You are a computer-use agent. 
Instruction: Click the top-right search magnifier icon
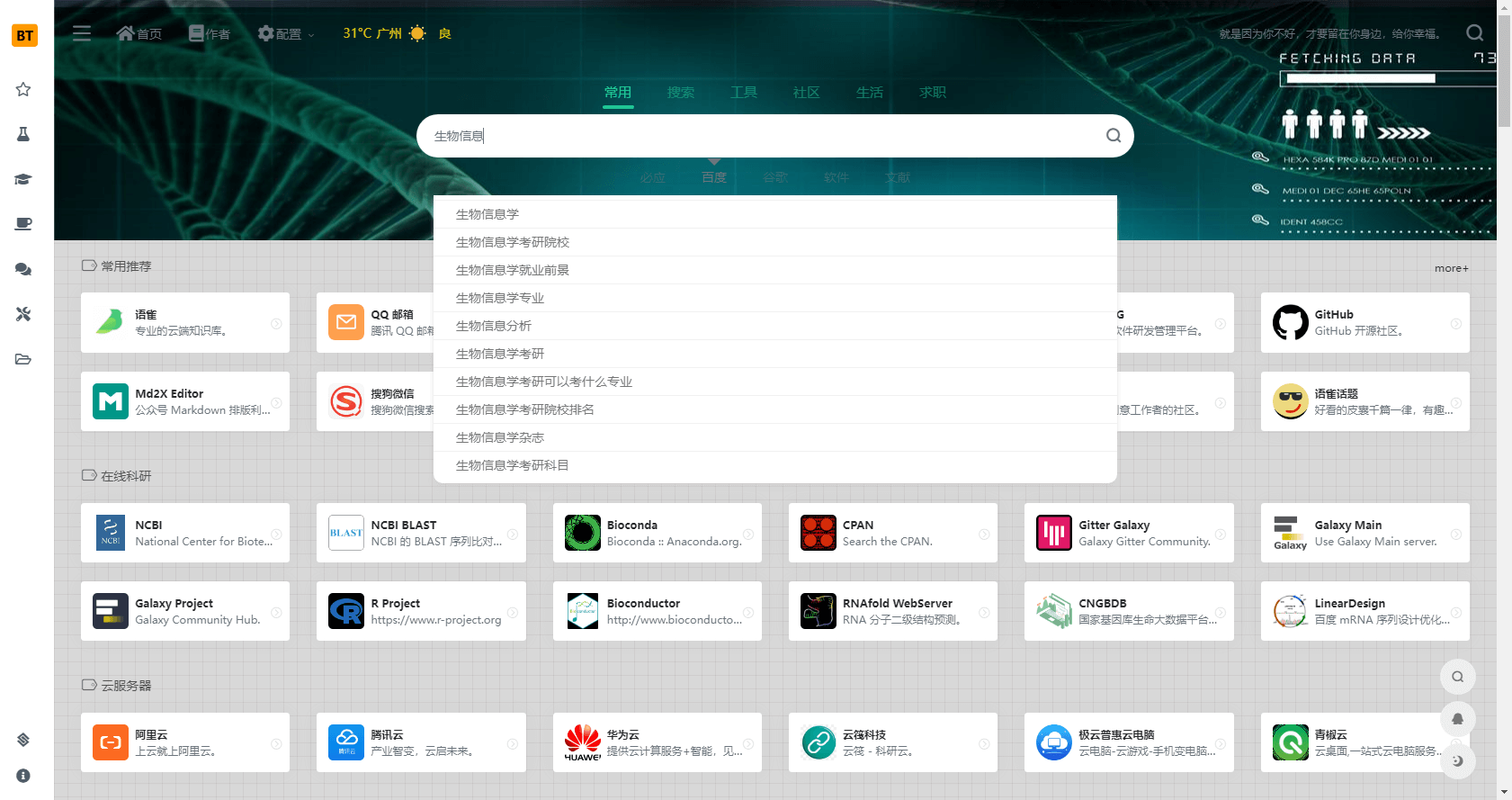pyautogui.click(x=1475, y=33)
